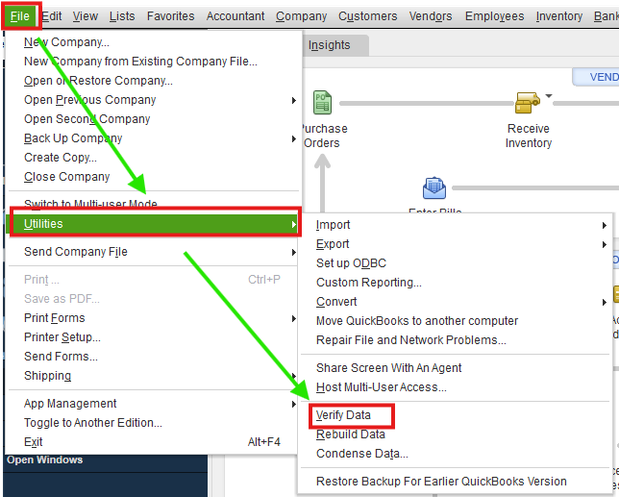Image resolution: width=619 pixels, height=497 pixels.
Task: Expand the Export submenu in Utilities
Action: 455,244
